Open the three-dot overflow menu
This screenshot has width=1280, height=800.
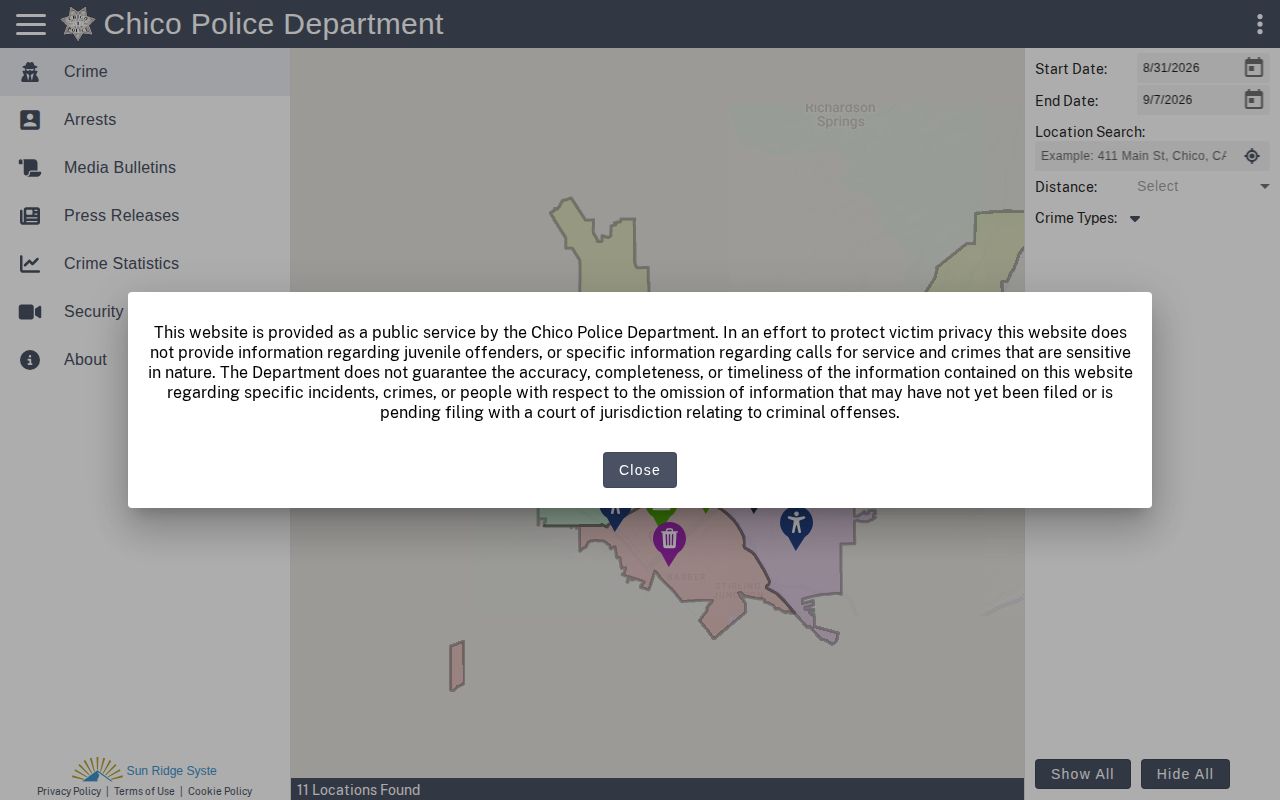point(1259,24)
